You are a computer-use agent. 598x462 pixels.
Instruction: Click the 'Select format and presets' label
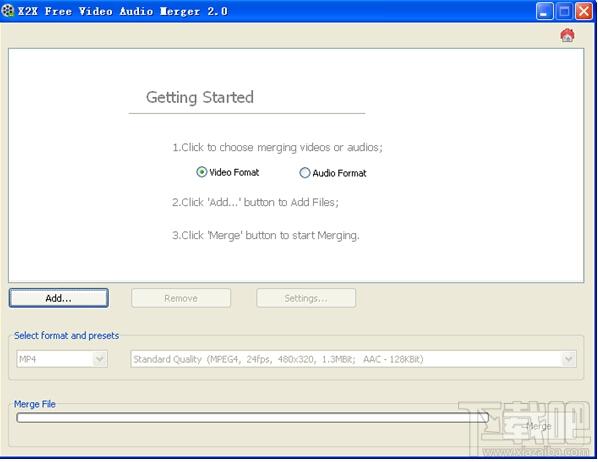pos(66,335)
